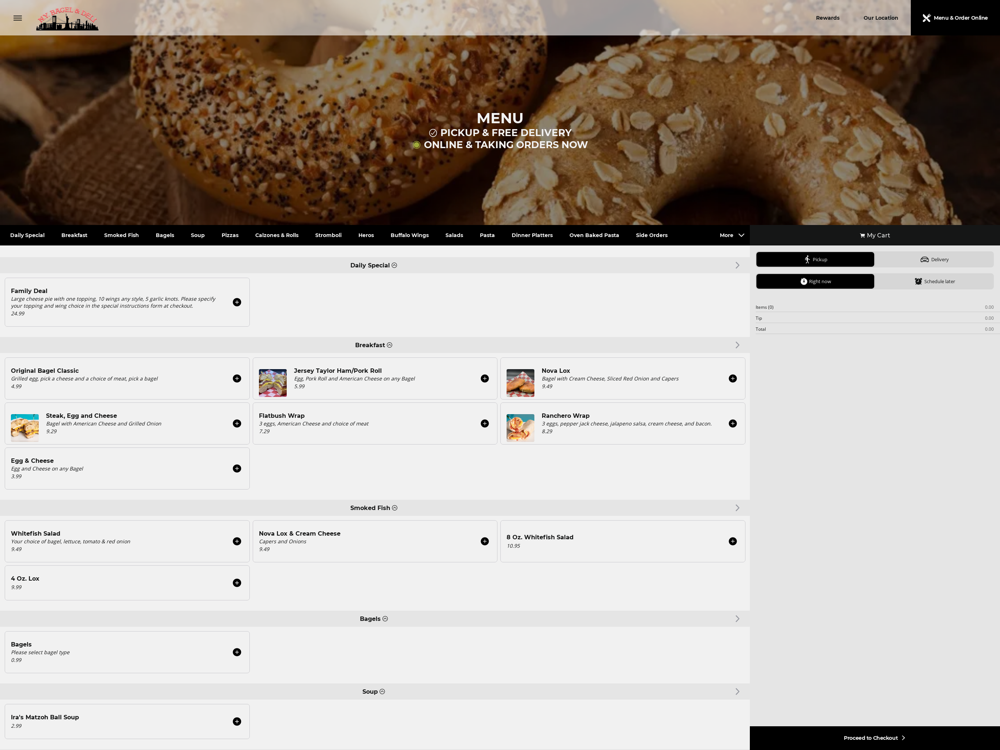Jump to Side Orders category
Screen dimensions: 1000x750
[x=652, y=235]
